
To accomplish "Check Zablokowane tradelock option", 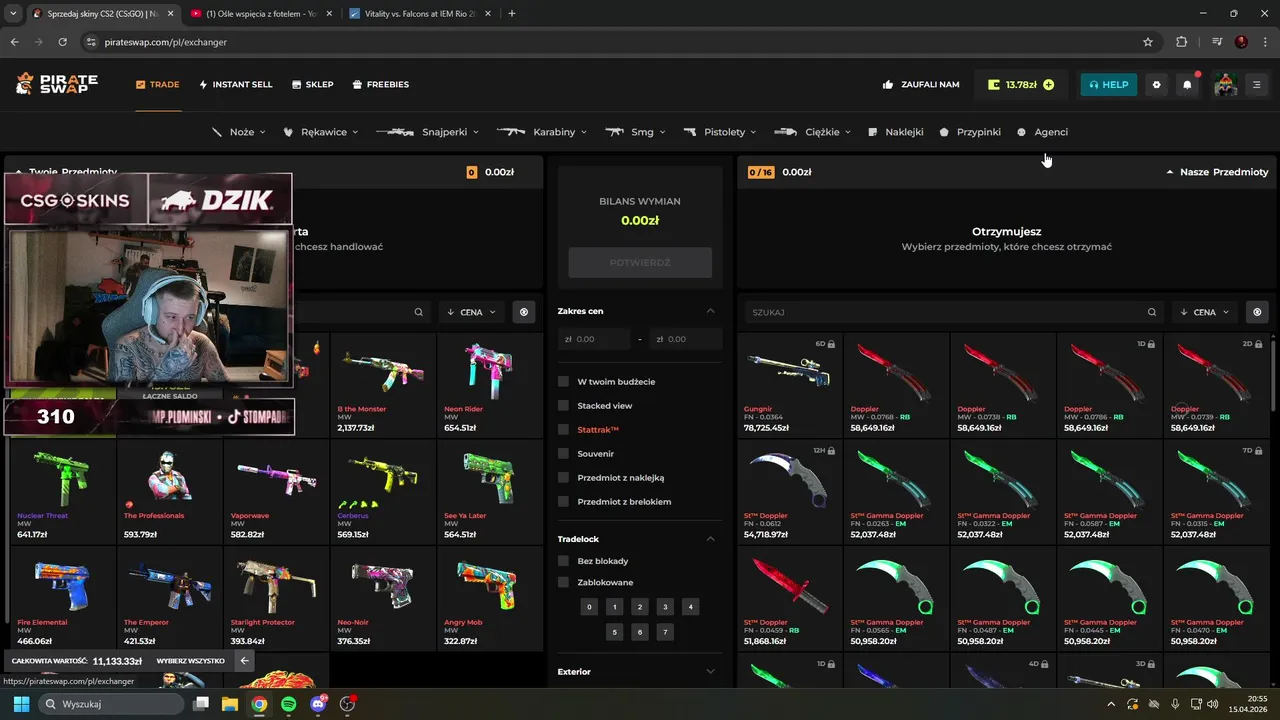I will 563,583.
